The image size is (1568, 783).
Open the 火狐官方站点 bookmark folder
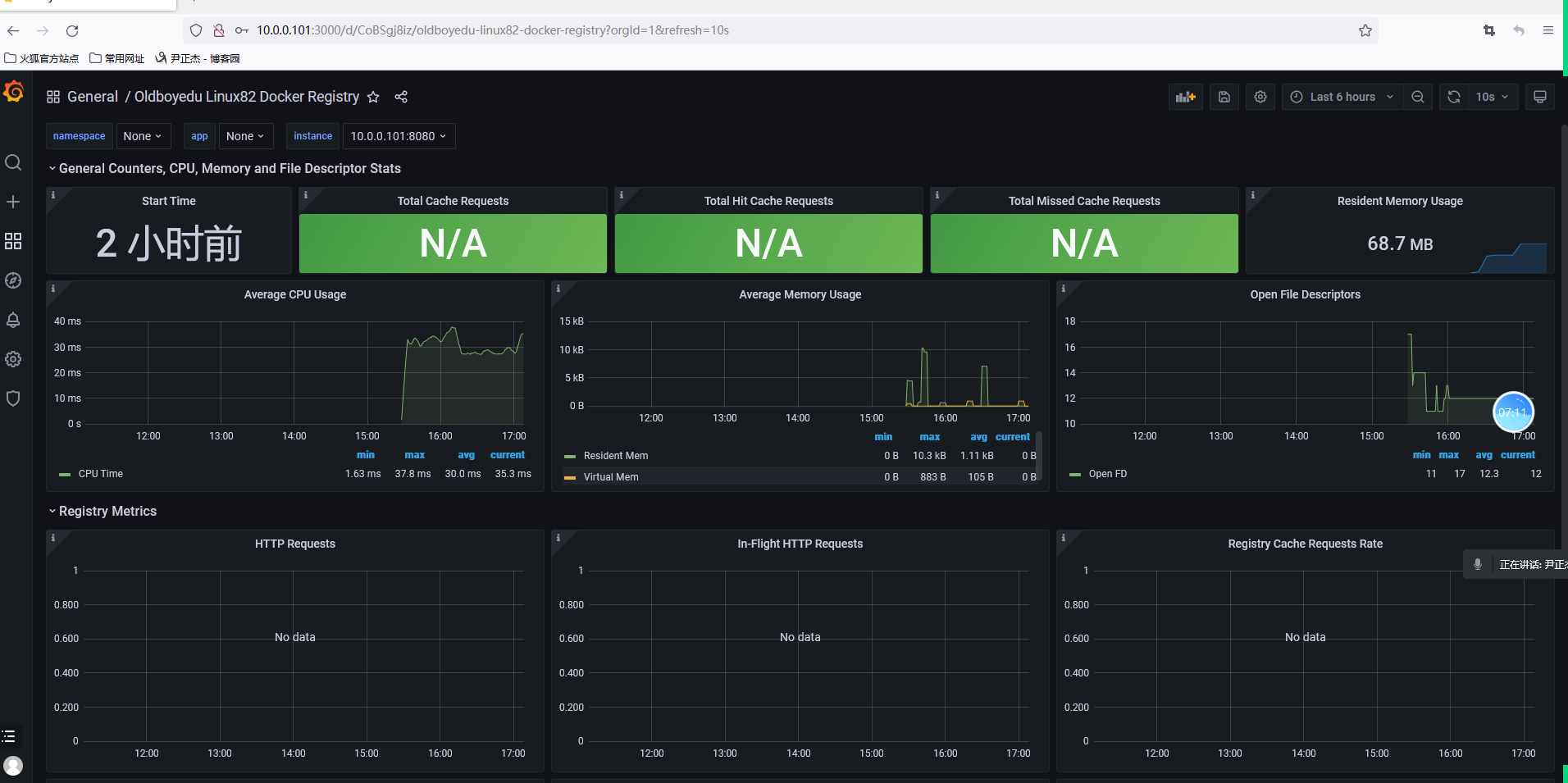42,58
